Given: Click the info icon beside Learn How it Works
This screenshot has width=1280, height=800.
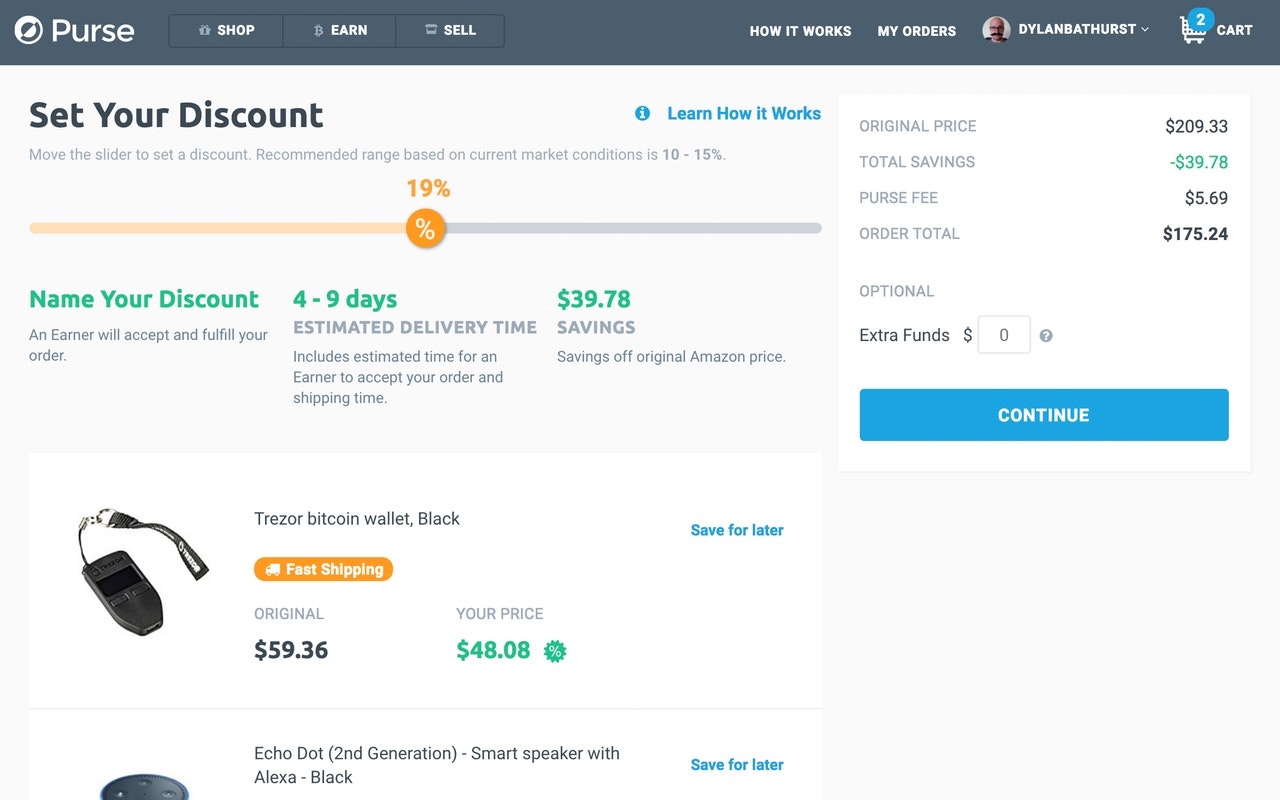Looking at the screenshot, I should tap(642, 113).
